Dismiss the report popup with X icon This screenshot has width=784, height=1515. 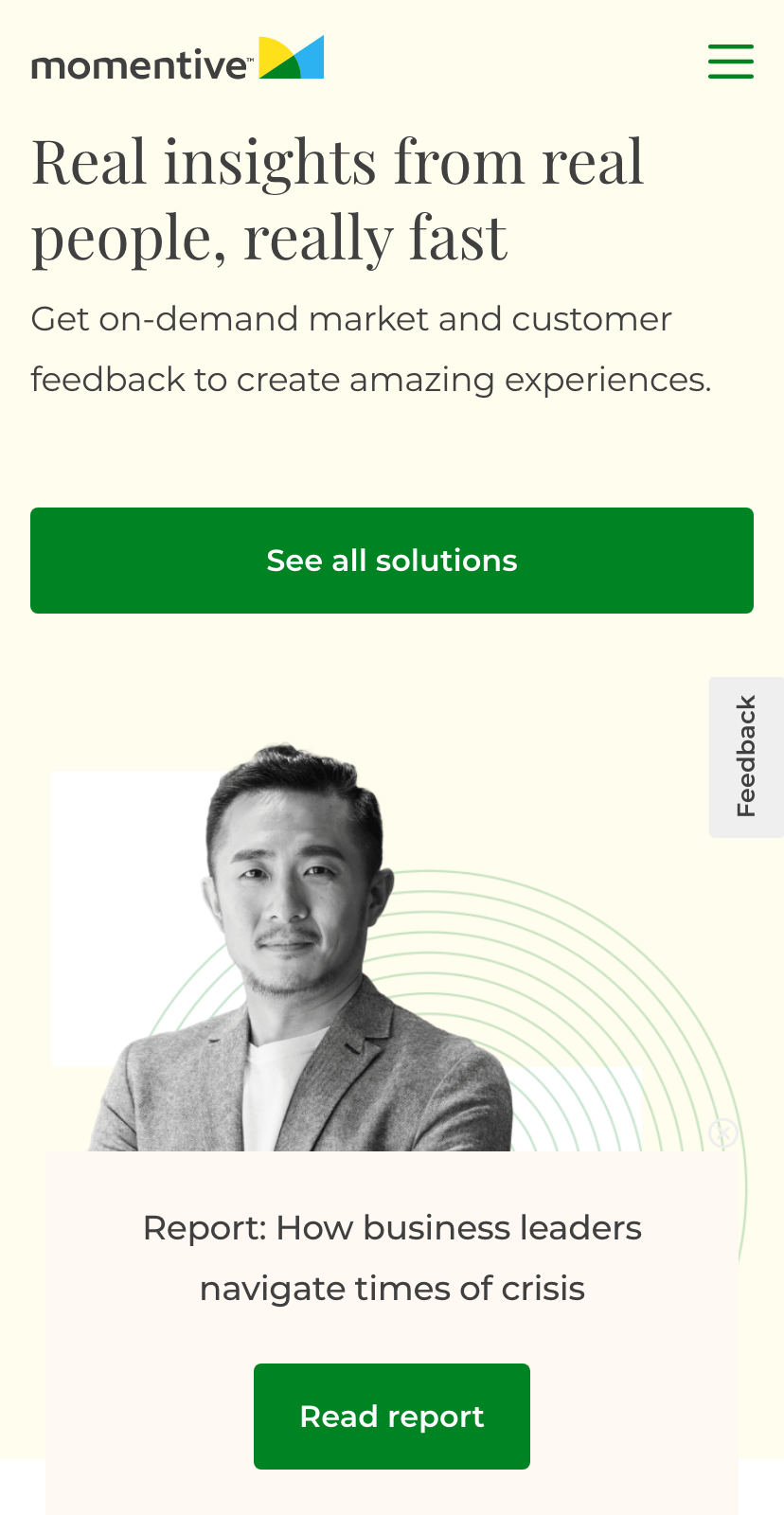click(x=722, y=1132)
